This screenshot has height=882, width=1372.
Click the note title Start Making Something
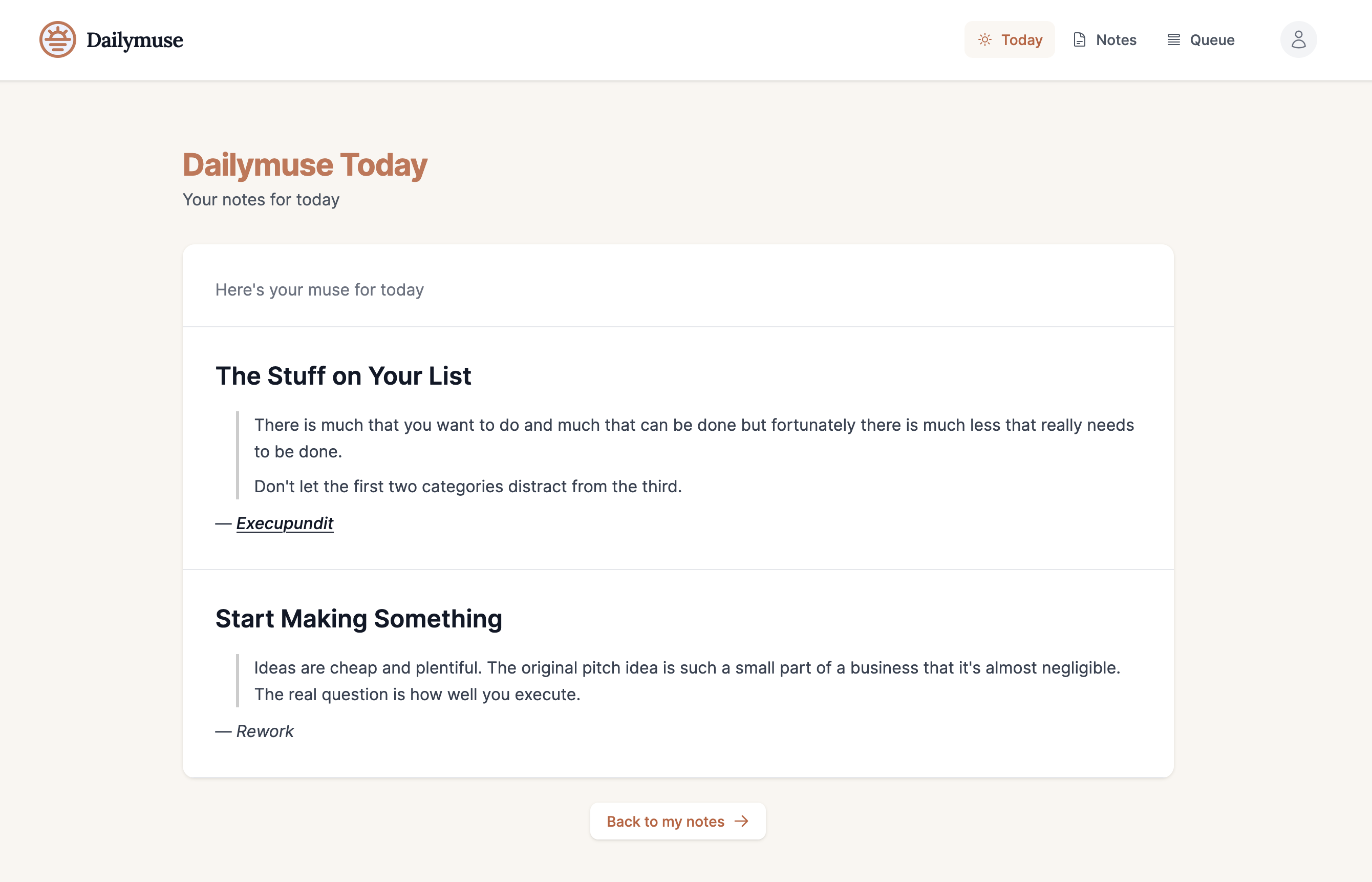pos(358,619)
